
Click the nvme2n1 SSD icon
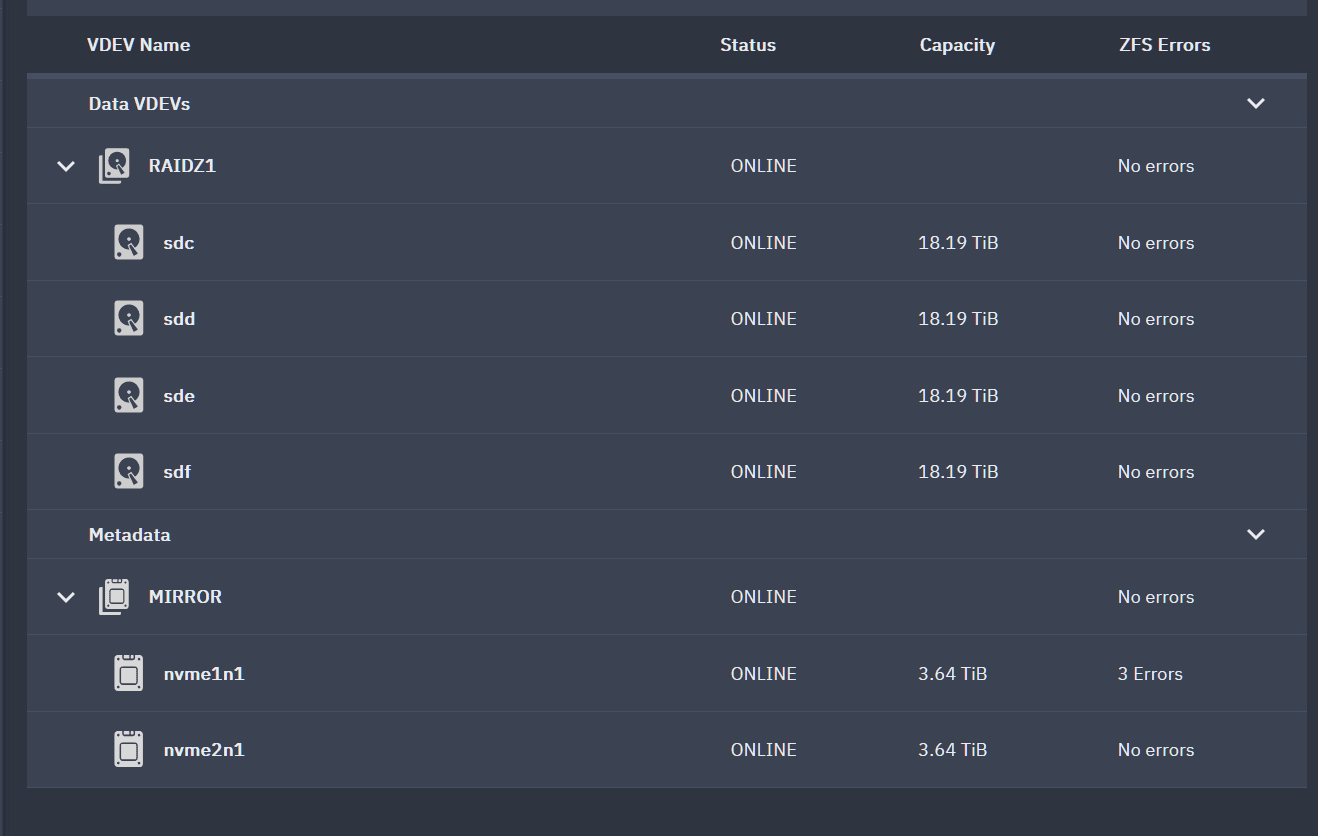129,750
